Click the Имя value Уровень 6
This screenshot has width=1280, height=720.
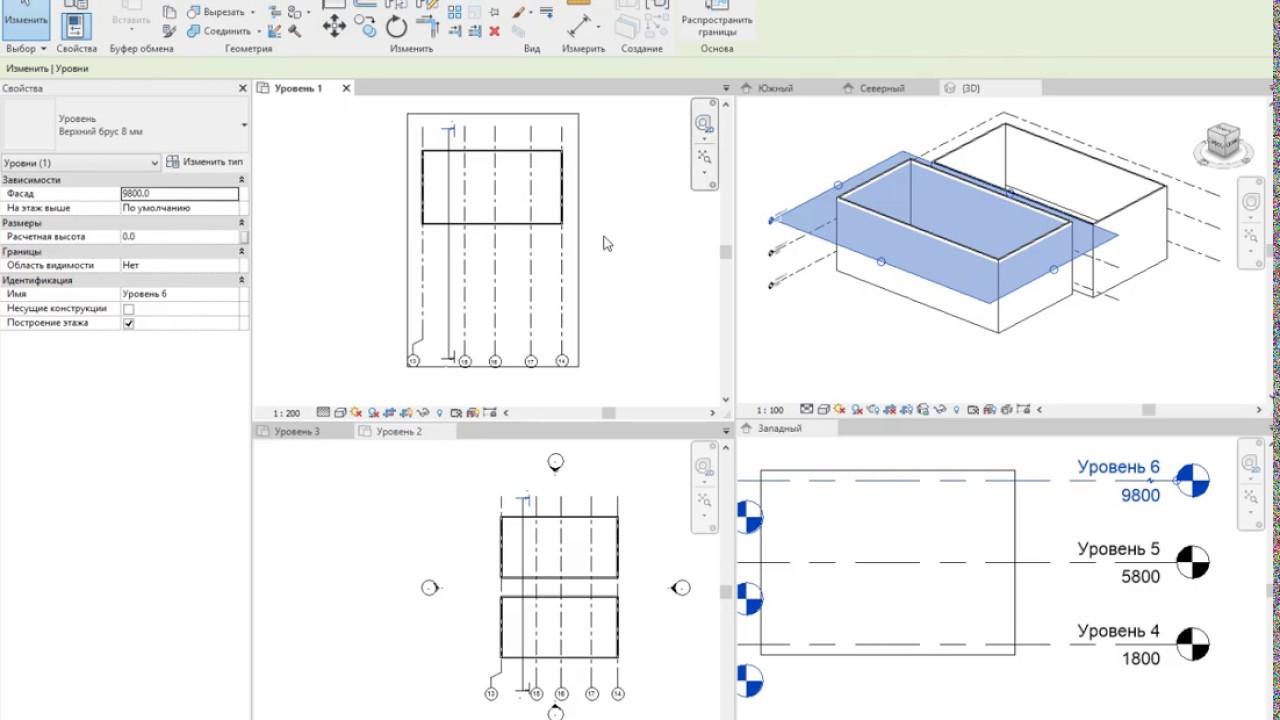(180, 294)
